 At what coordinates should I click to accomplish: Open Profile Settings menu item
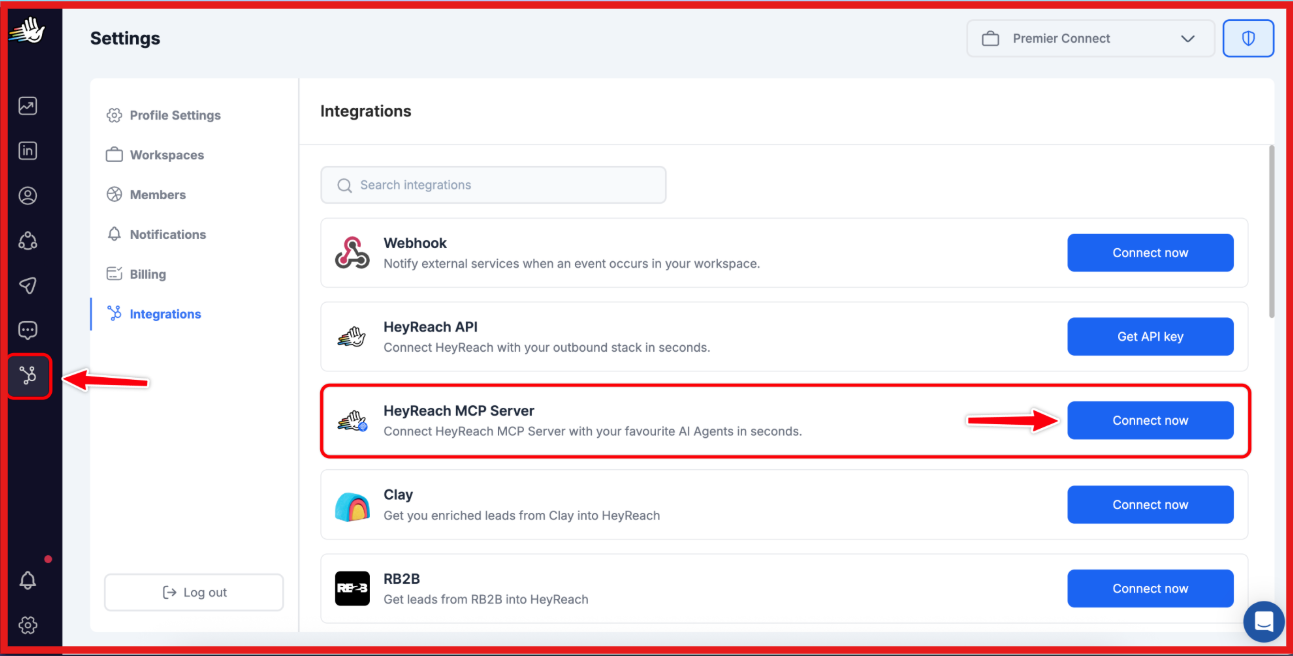click(164, 115)
